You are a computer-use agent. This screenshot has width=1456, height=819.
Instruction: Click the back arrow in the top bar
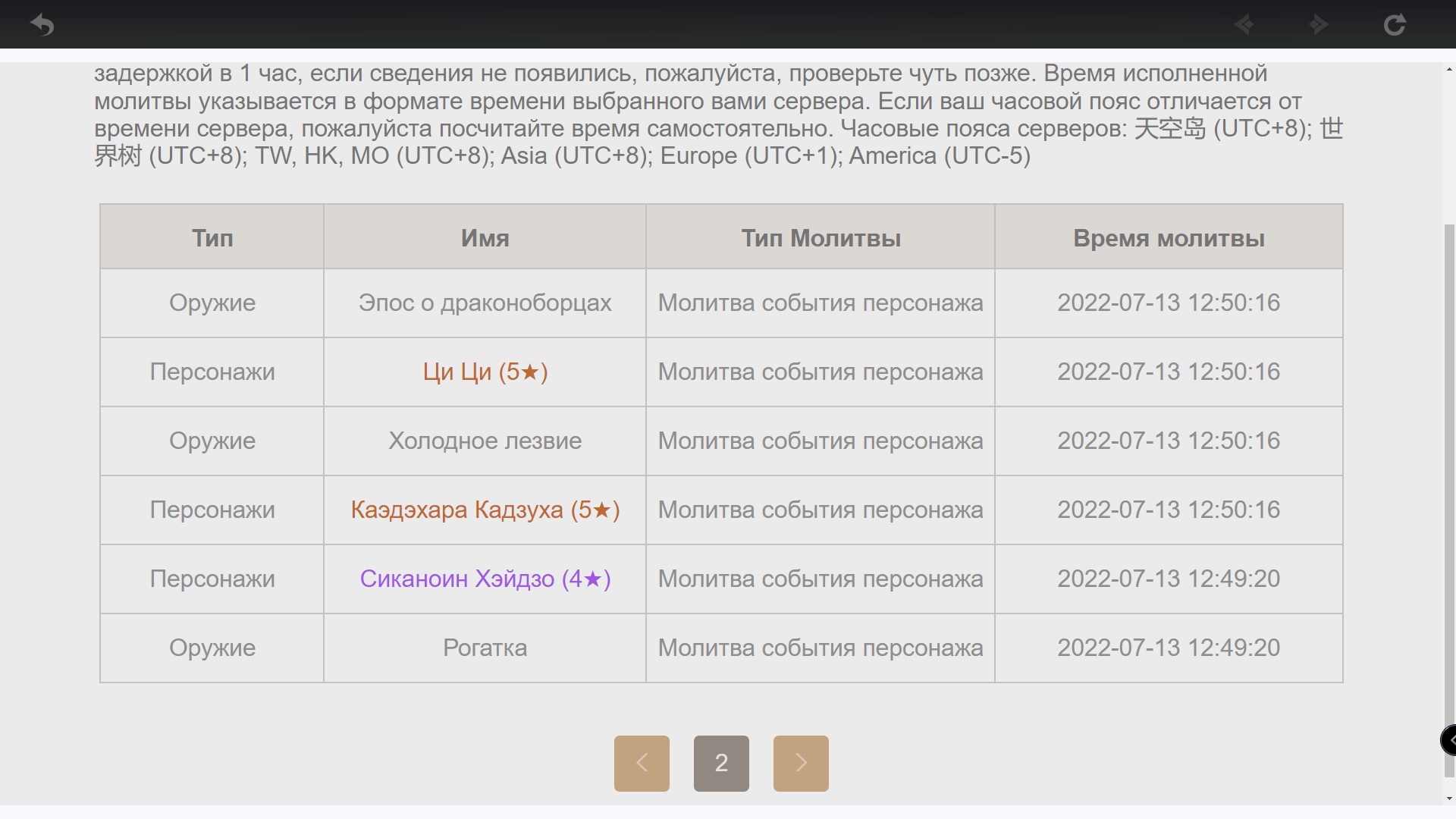tap(42, 25)
